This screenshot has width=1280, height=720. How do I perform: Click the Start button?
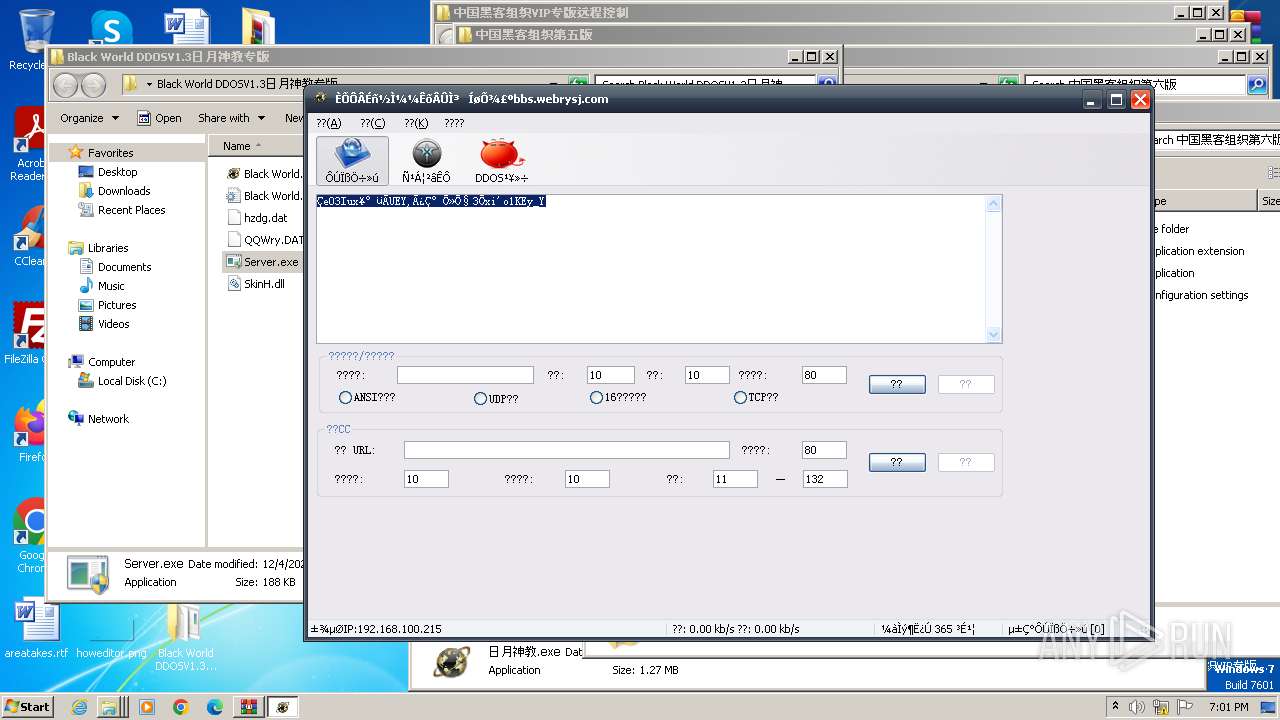click(x=27, y=706)
